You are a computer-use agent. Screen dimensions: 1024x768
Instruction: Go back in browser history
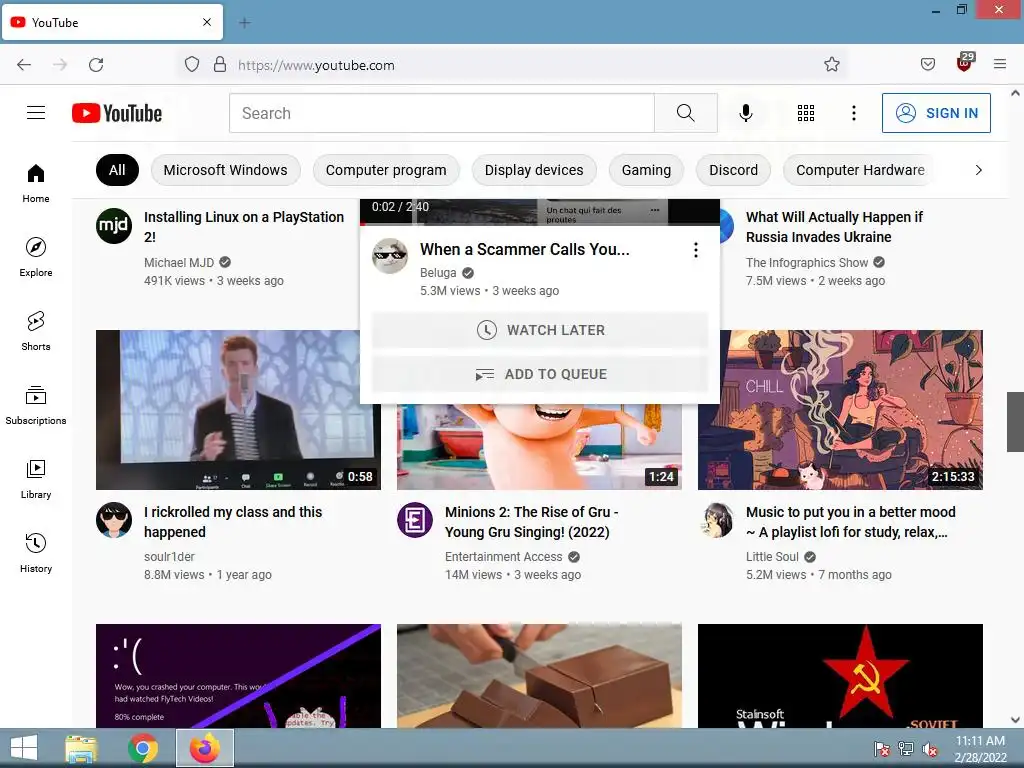tap(24, 65)
